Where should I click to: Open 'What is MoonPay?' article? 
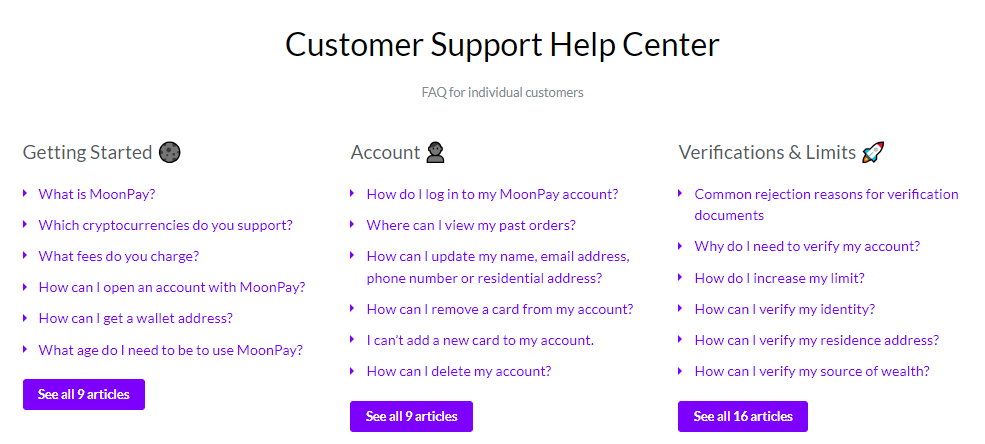point(97,194)
